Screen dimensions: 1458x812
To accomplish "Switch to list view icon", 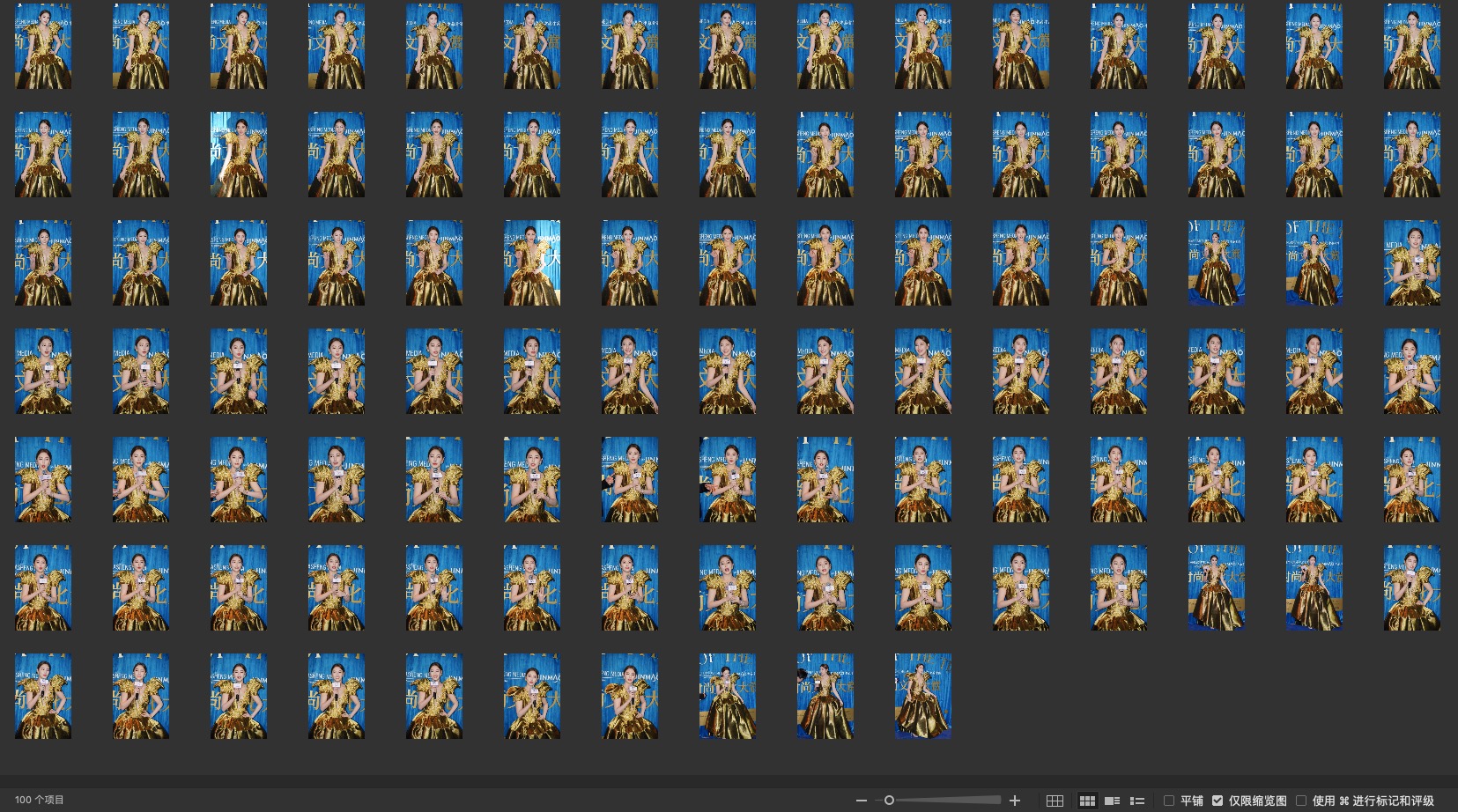I will click(1137, 801).
